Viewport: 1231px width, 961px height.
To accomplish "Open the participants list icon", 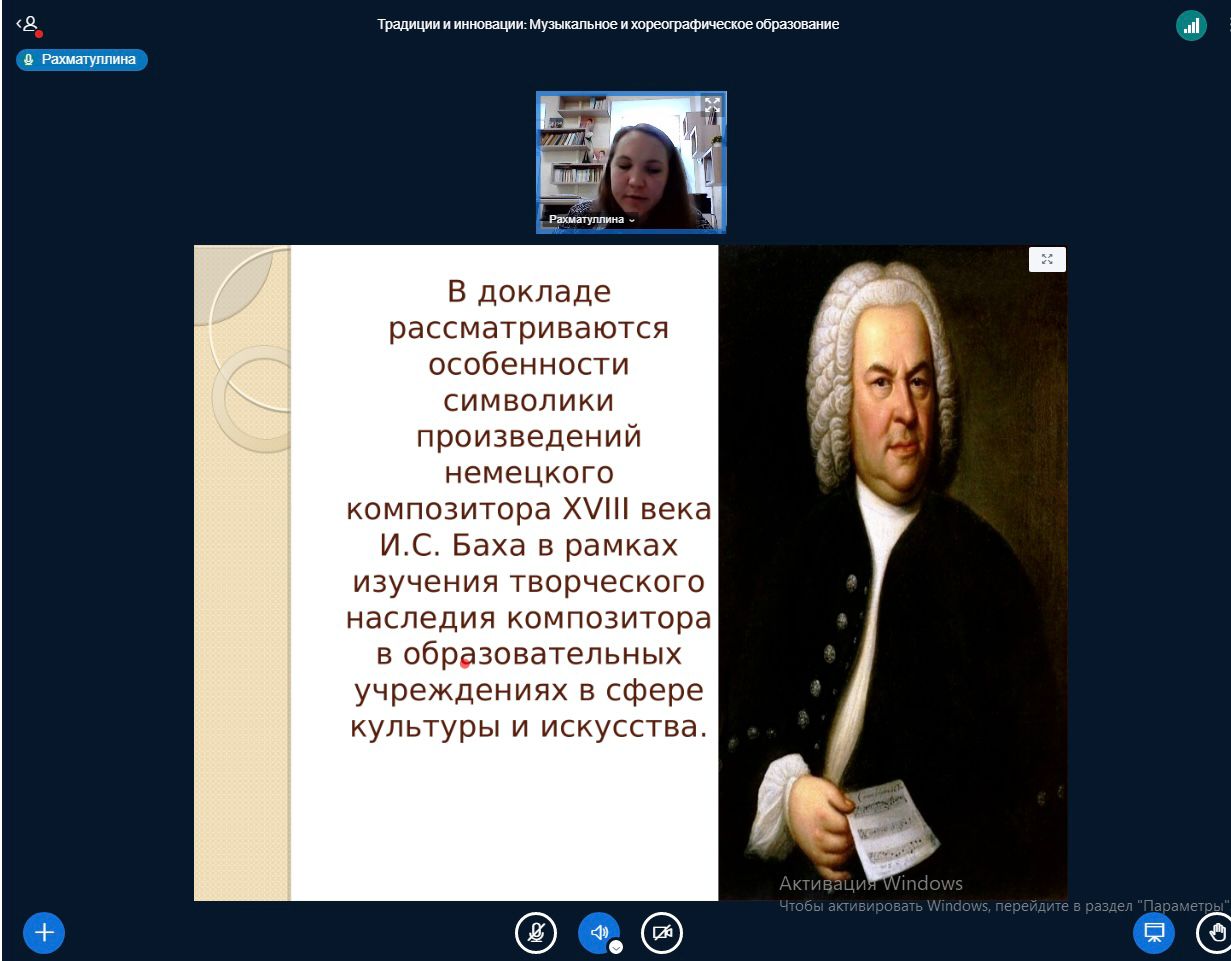I will click(x=29, y=25).
